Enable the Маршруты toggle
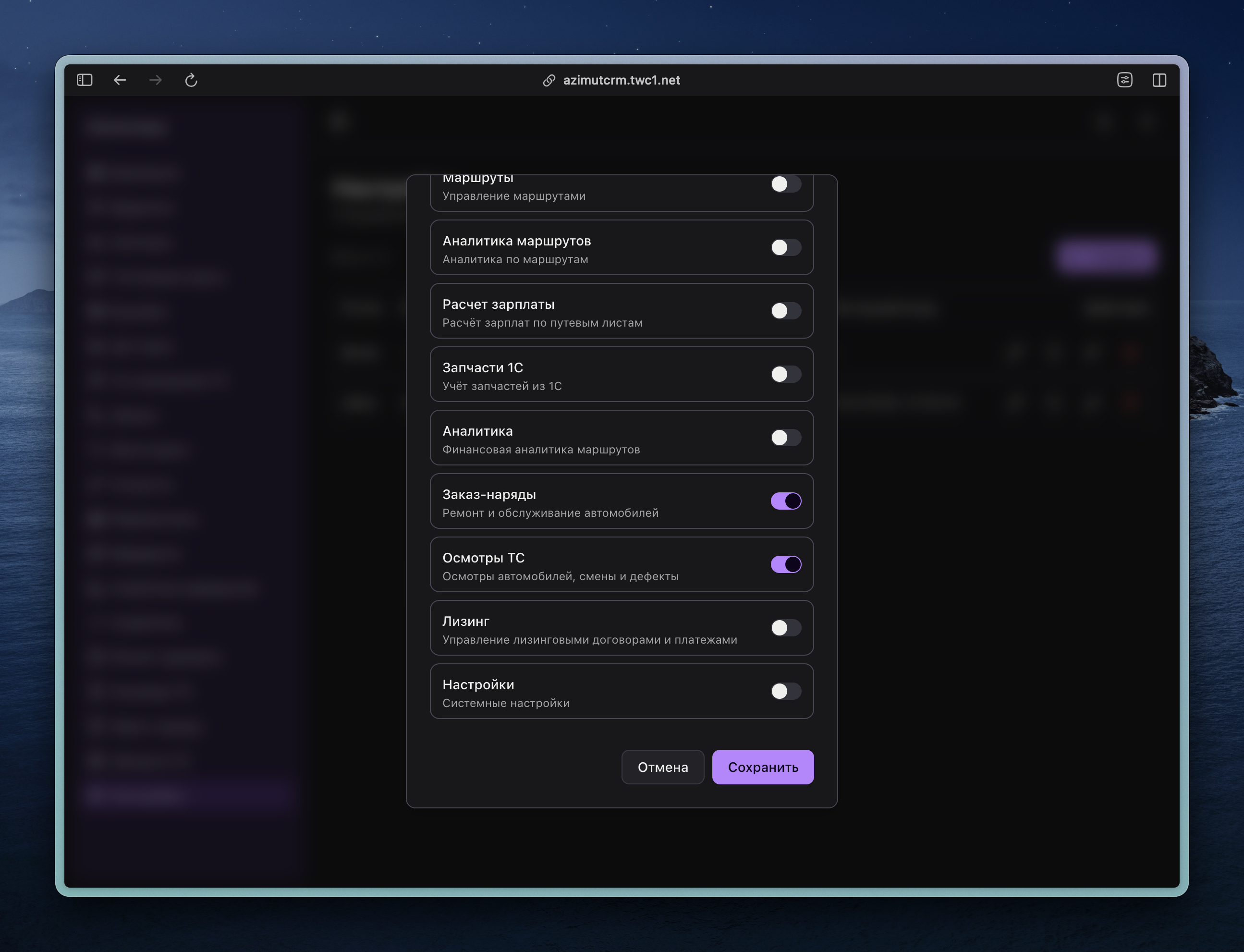This screenshot has height=952, width=1244. click(786, 184)
